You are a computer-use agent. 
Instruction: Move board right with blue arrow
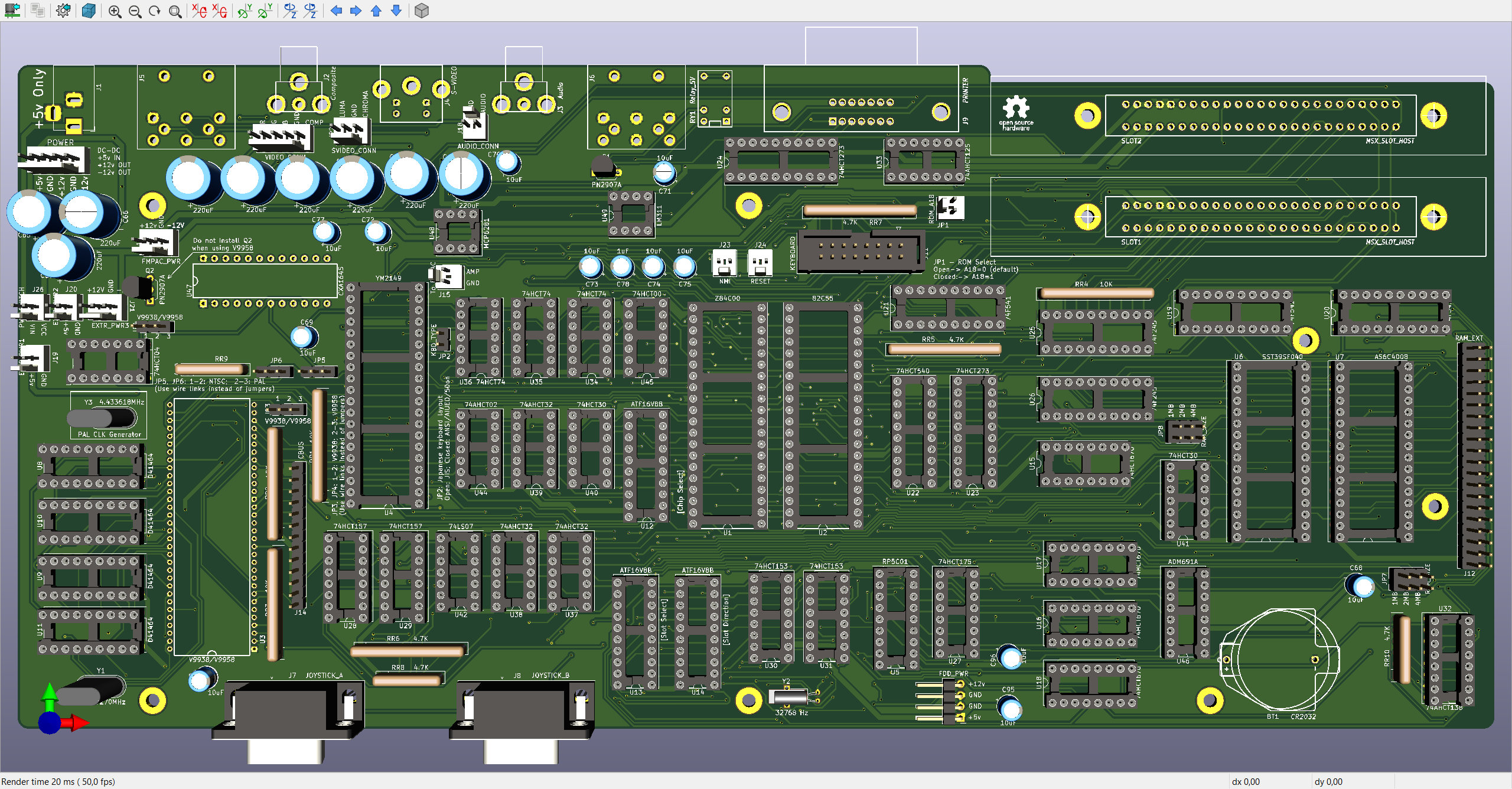point(356,11)
